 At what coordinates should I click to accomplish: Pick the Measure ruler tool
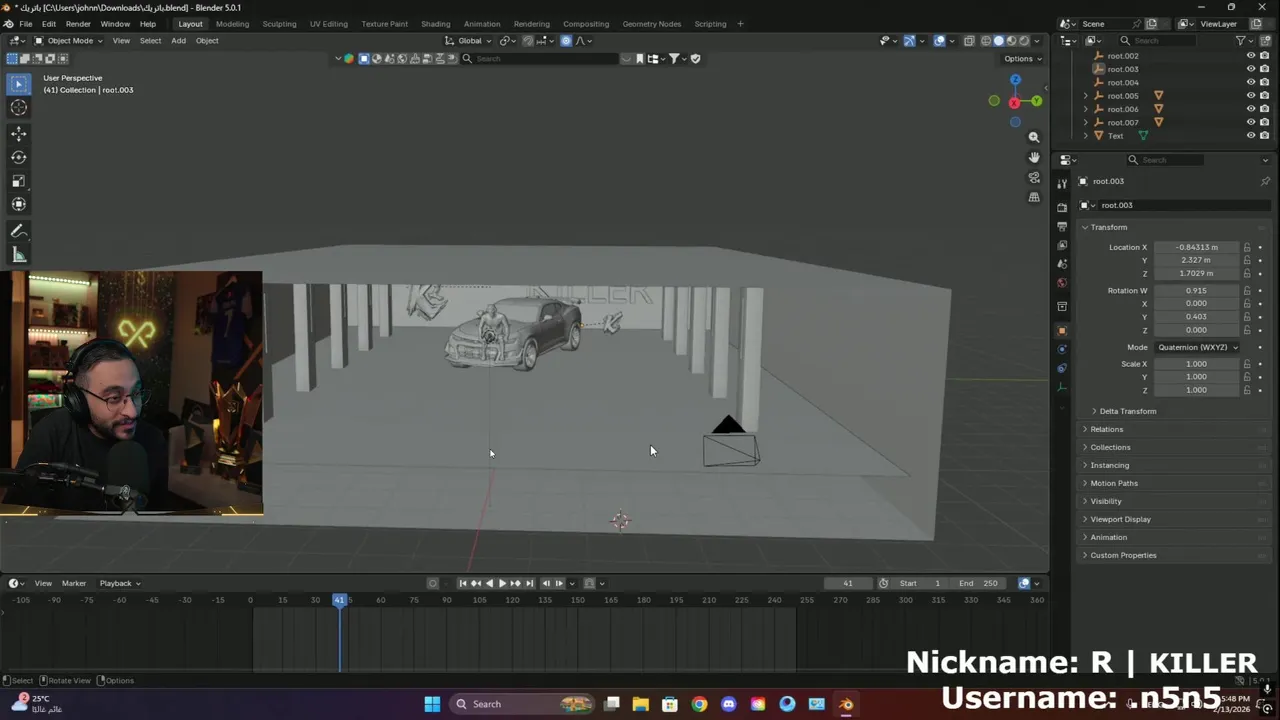19,255
